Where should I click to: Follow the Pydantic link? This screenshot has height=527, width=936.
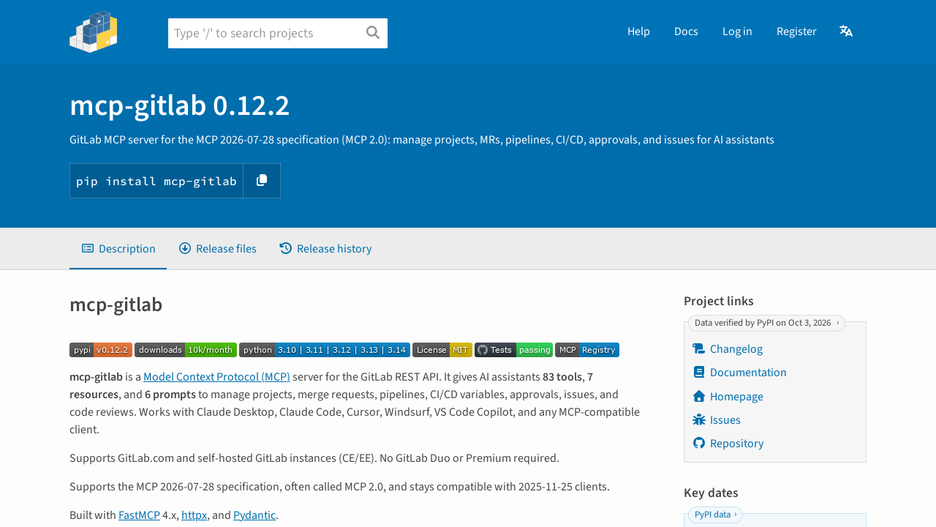[x=254, y=515]
